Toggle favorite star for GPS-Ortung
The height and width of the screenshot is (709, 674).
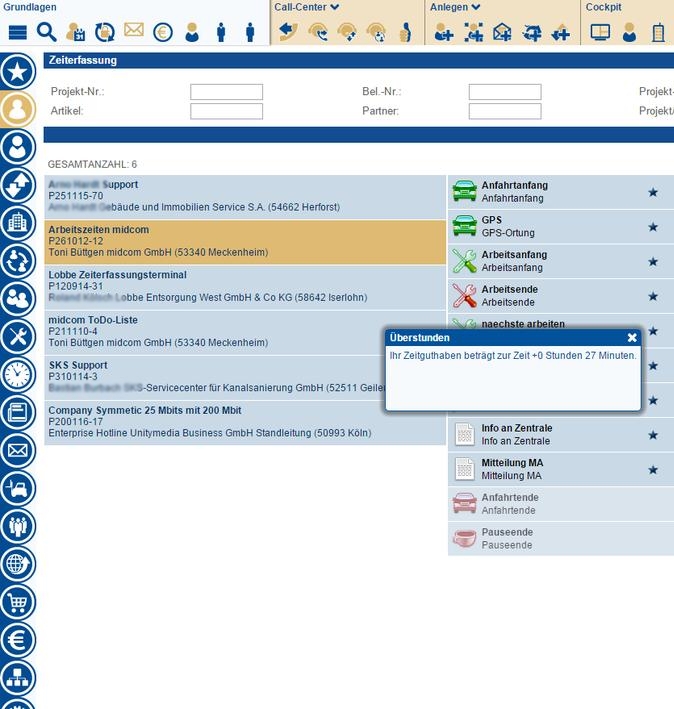653,227
